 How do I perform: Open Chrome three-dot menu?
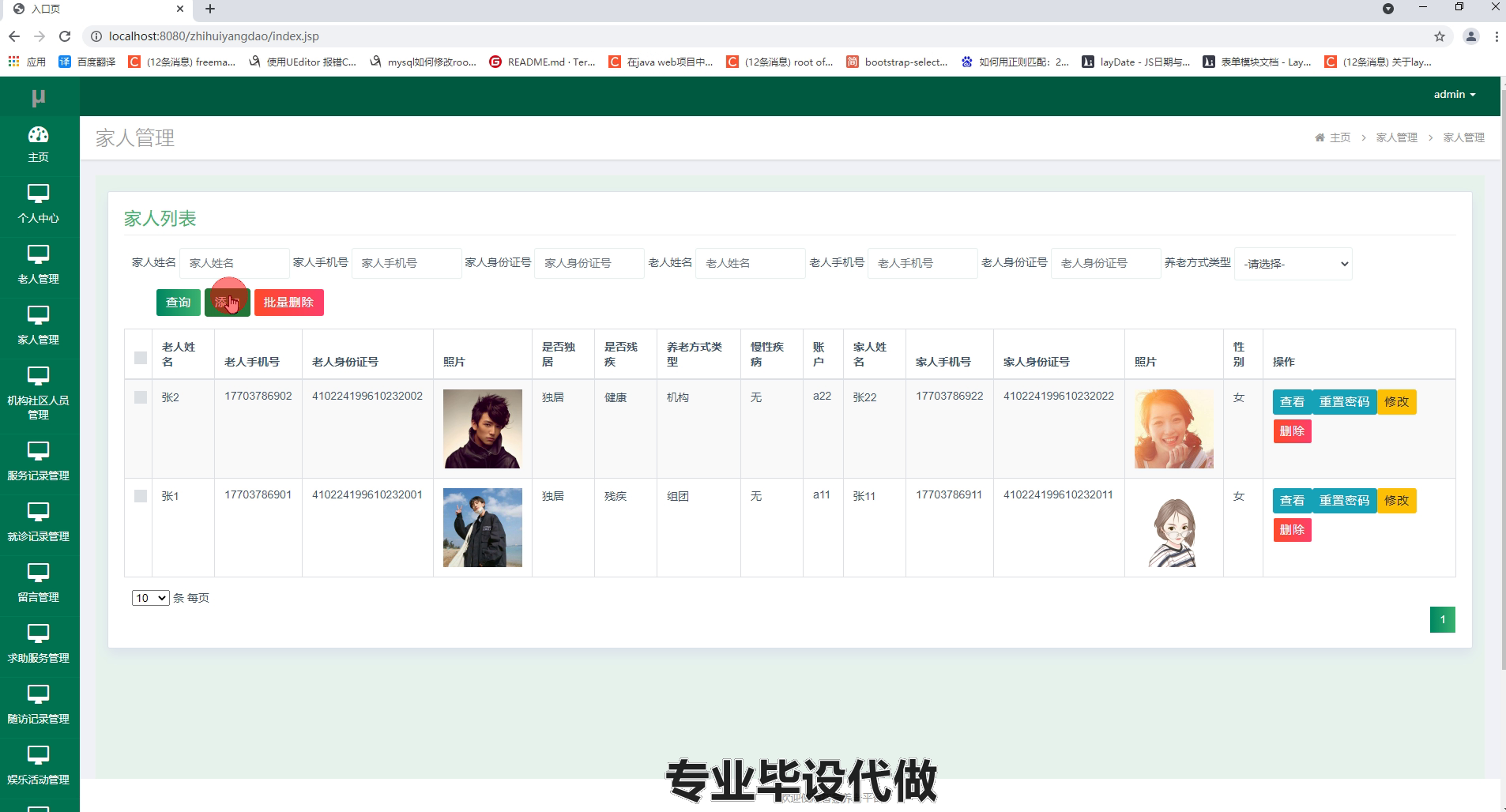tap(1496, 36)
